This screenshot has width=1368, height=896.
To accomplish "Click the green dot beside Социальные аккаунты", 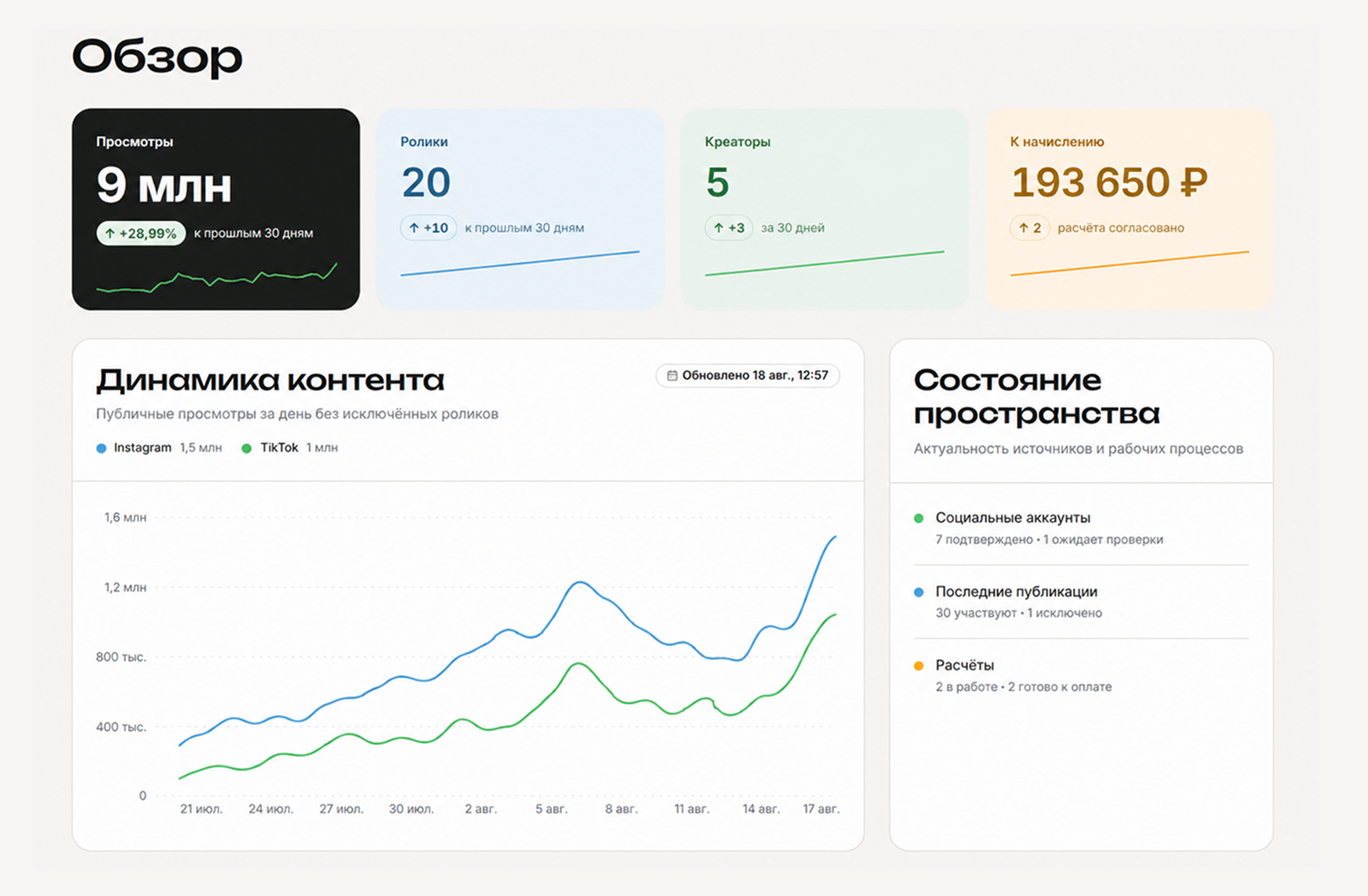I will (x=919, y=518).
